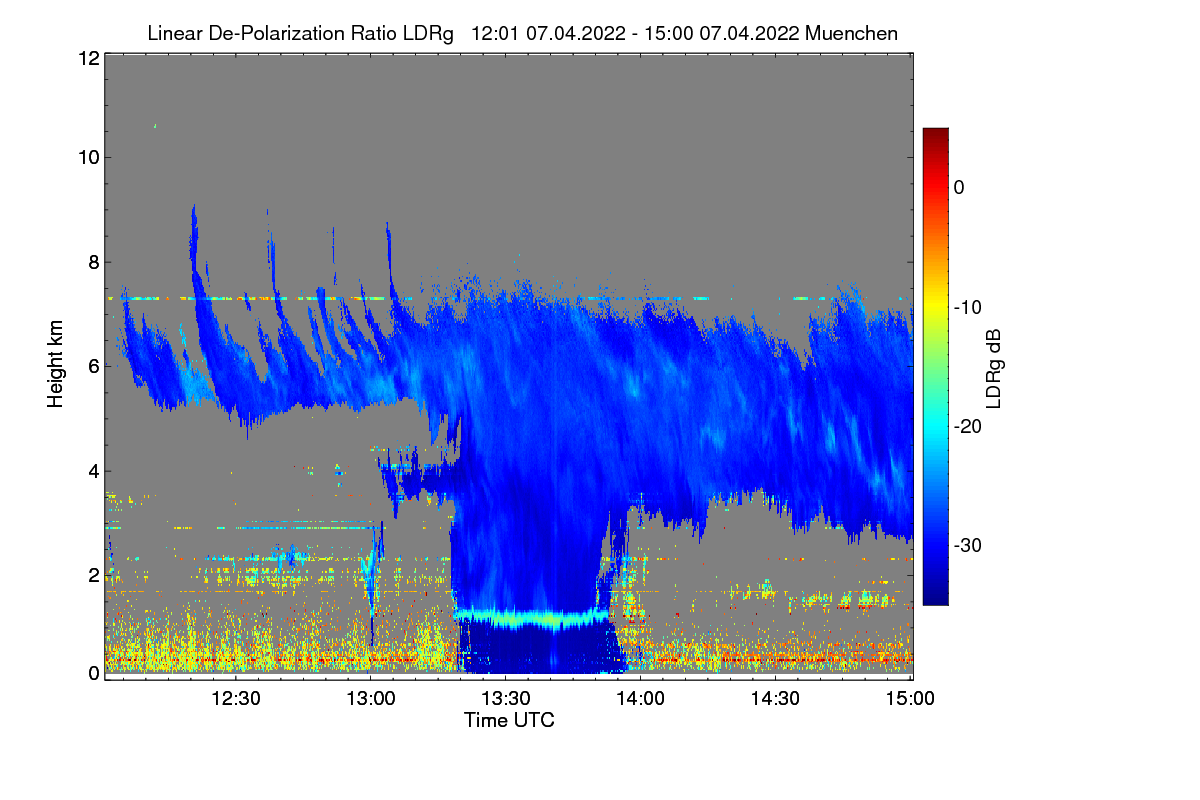The width and height of the screenshot is (1200, 800).
Task: Click the '-10' colorbar tick label
Action: pyautogui.click(x=968, y=307)
